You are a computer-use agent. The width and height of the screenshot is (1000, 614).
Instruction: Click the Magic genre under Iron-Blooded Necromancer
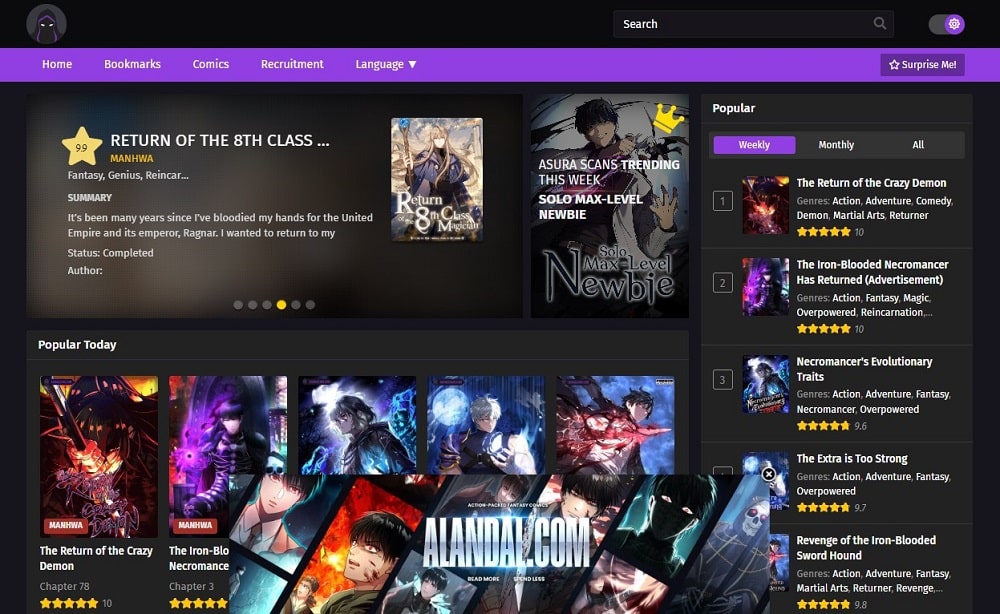(916, 298)
